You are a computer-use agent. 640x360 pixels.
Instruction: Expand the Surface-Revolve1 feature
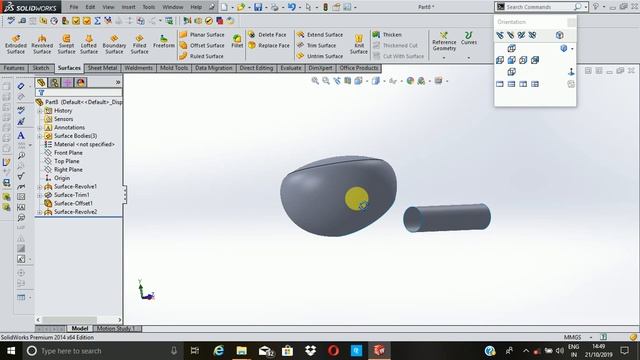coord(40,187)
